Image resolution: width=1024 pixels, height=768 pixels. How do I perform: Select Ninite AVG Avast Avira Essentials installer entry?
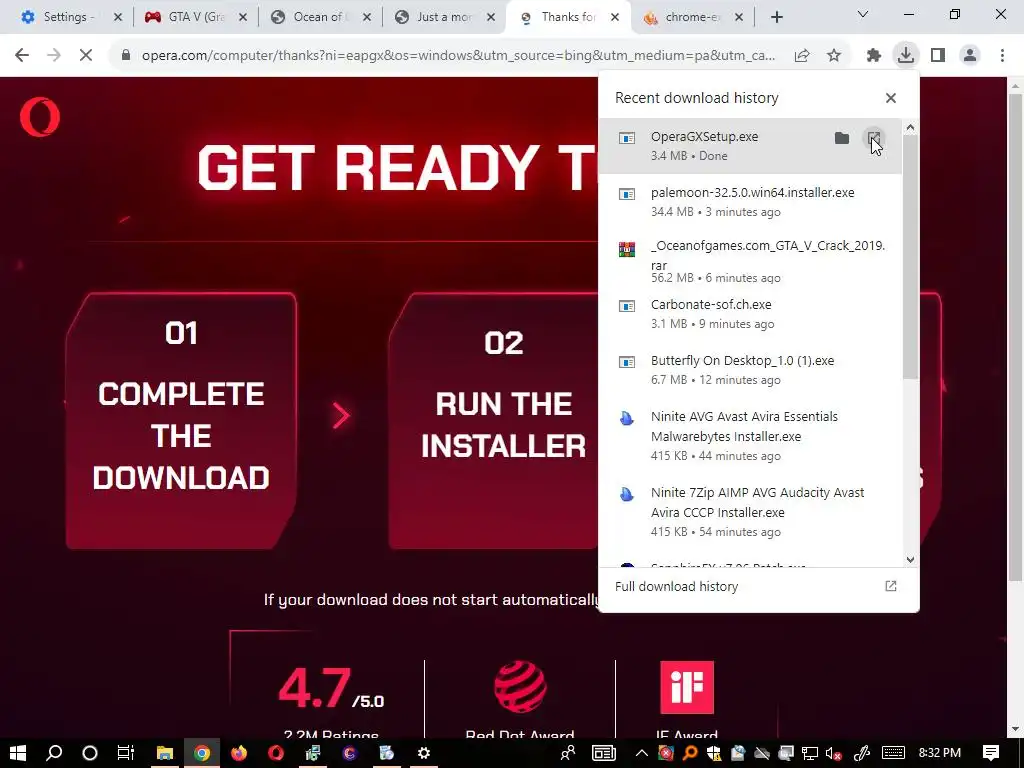[x=750, y=436]
